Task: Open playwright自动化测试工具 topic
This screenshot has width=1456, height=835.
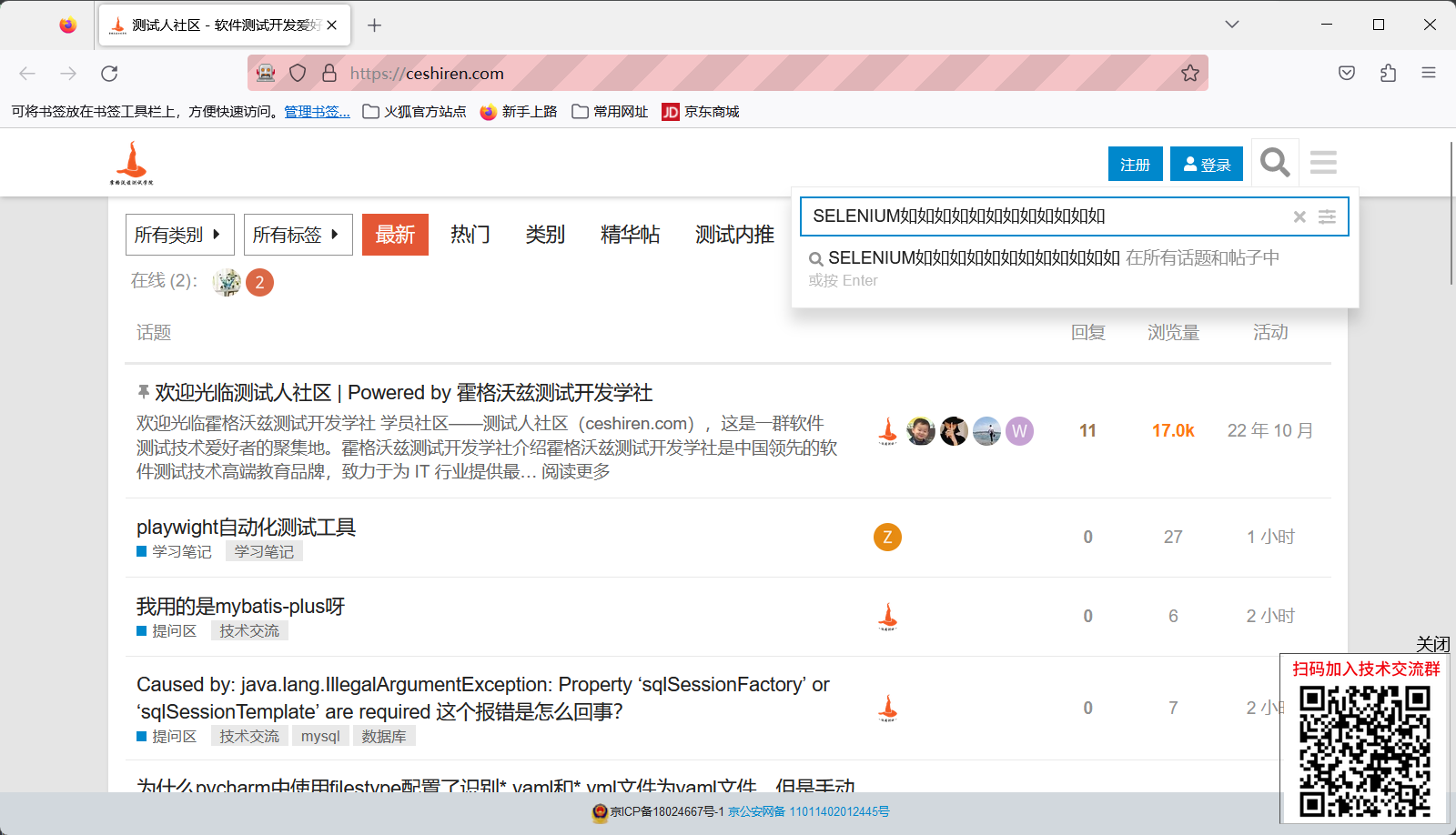Action: coord(246,528)
